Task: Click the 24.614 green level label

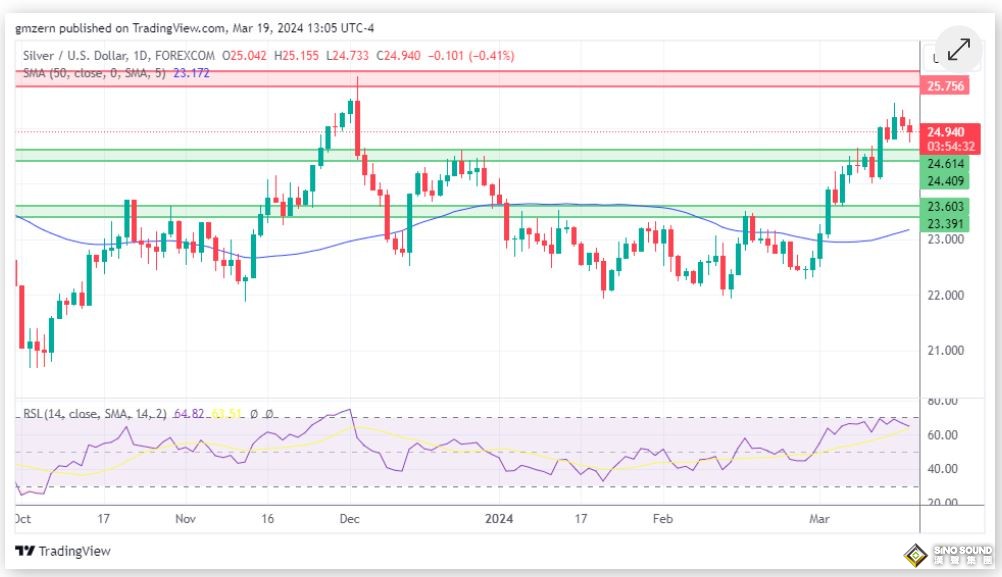Action: click(946, 164)
